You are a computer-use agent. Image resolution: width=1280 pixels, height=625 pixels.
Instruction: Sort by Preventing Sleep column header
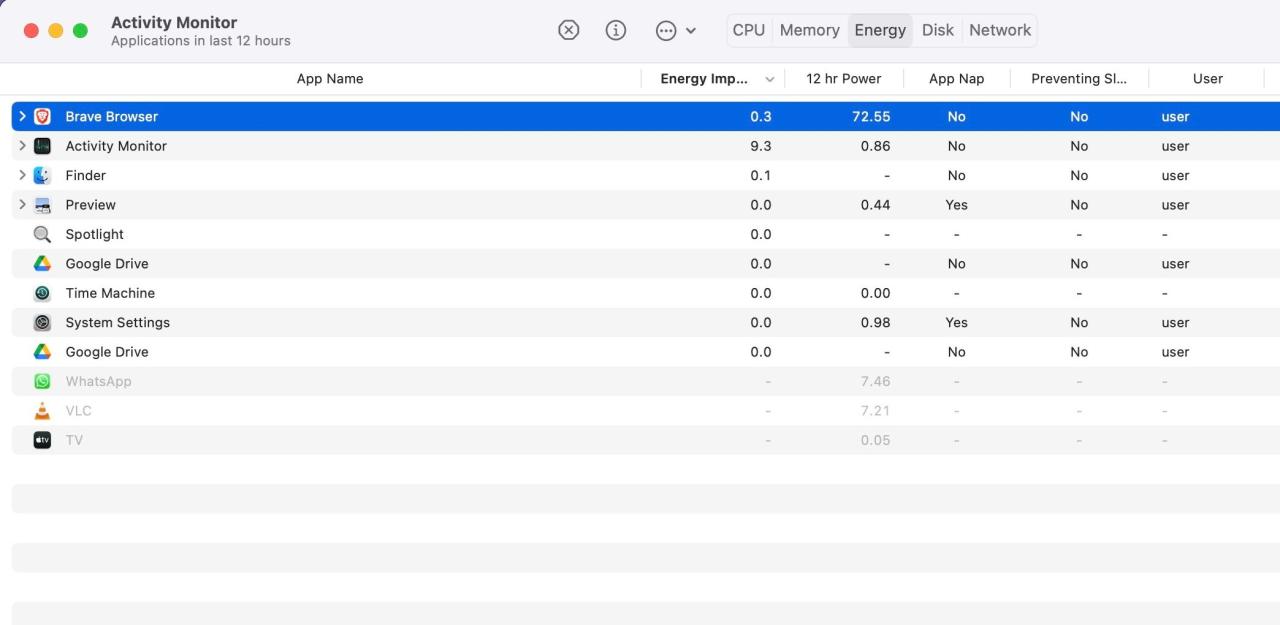(1079, 79)
